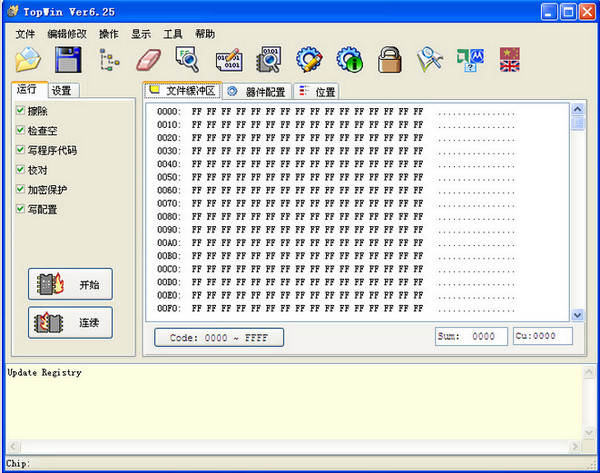Image resolution: width=600 pixels, height=473 pixels.
Task: Click the pink eraser toolbar icon
Action: point(148,59)
